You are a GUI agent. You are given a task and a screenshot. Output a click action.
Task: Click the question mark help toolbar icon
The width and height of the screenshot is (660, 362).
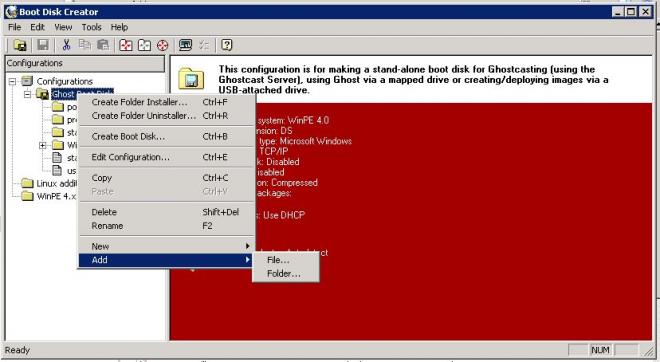[x=226, y=45]
